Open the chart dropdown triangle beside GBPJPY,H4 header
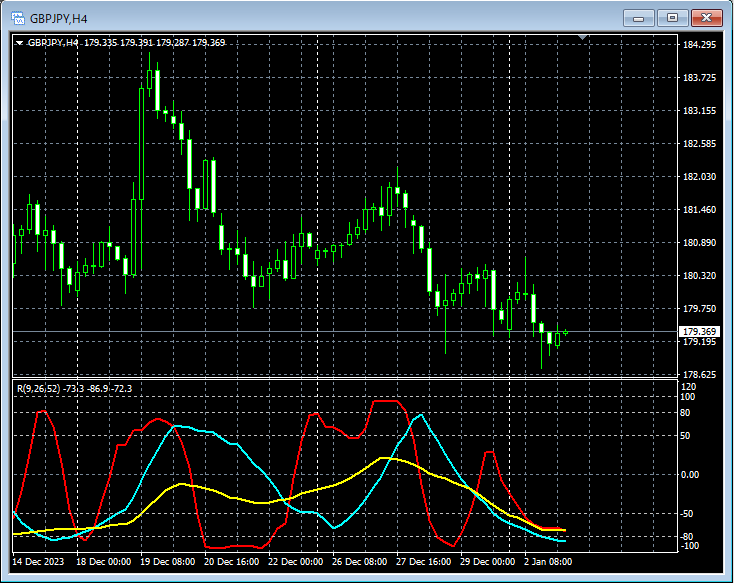 pos(19,43)
